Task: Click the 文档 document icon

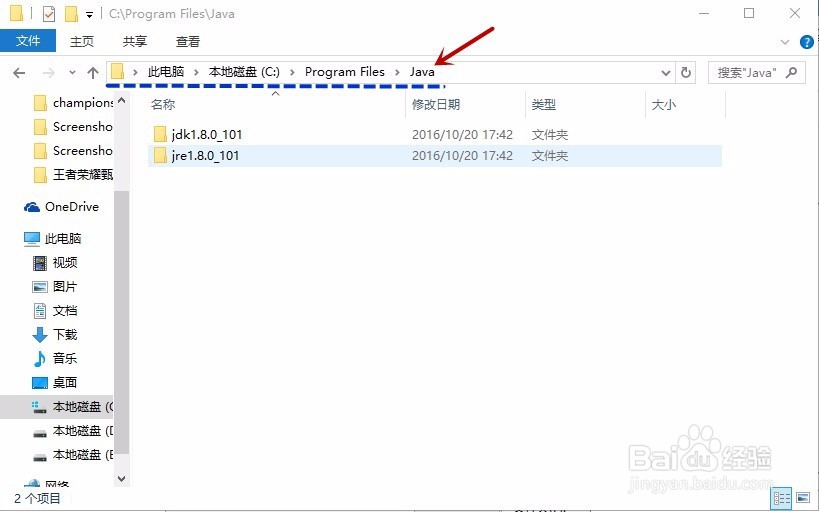Action: pyautogui.click(x=40, y=311)
